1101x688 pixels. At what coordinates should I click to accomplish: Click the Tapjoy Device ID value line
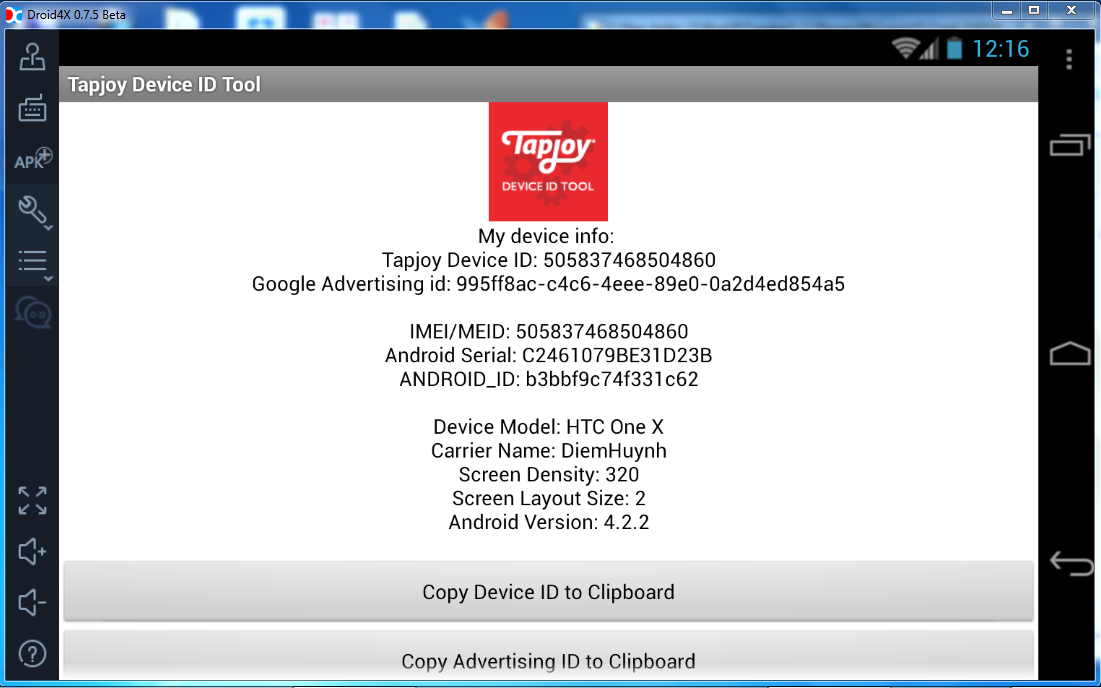click(548, 260)
